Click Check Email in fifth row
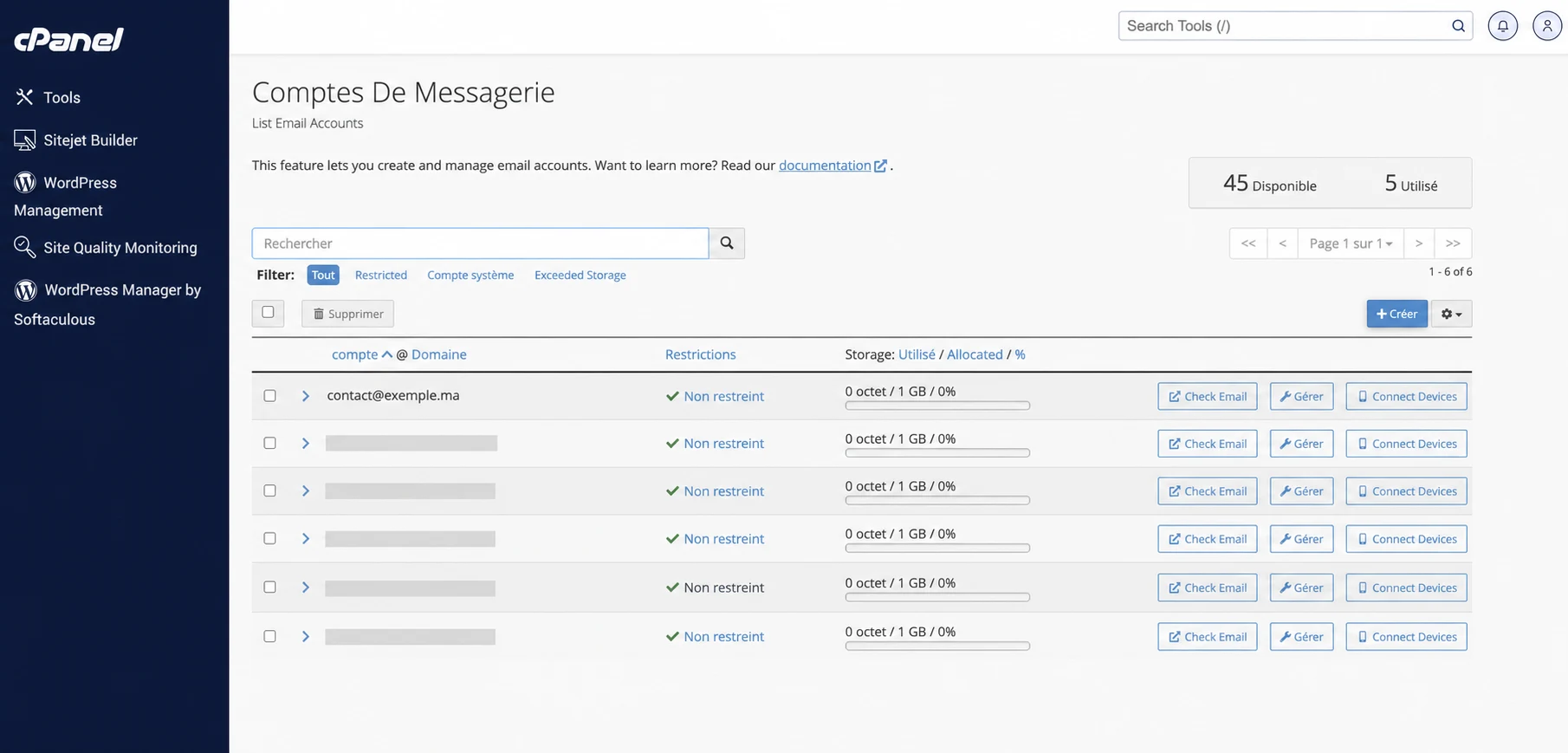The image size is (1568, 753). [x=1207, y=587]
